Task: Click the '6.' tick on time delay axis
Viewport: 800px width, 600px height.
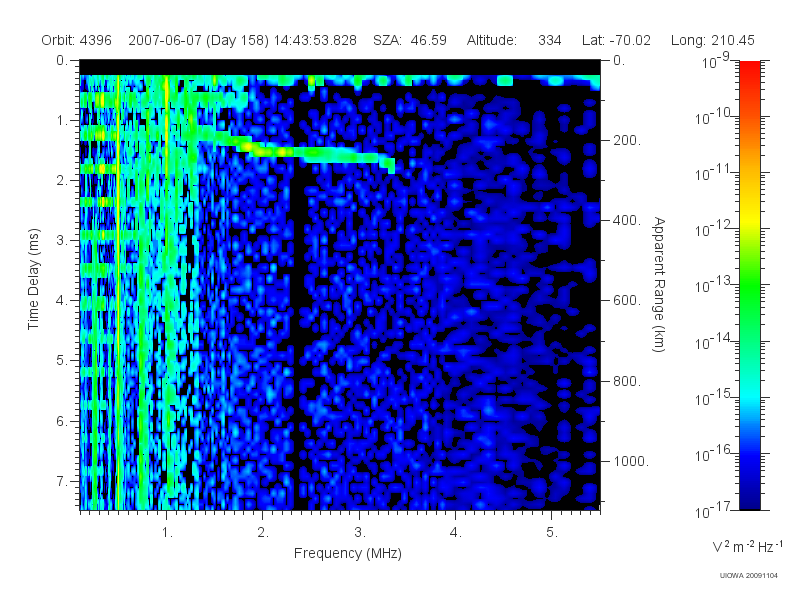Action: [x=62, y=421]
